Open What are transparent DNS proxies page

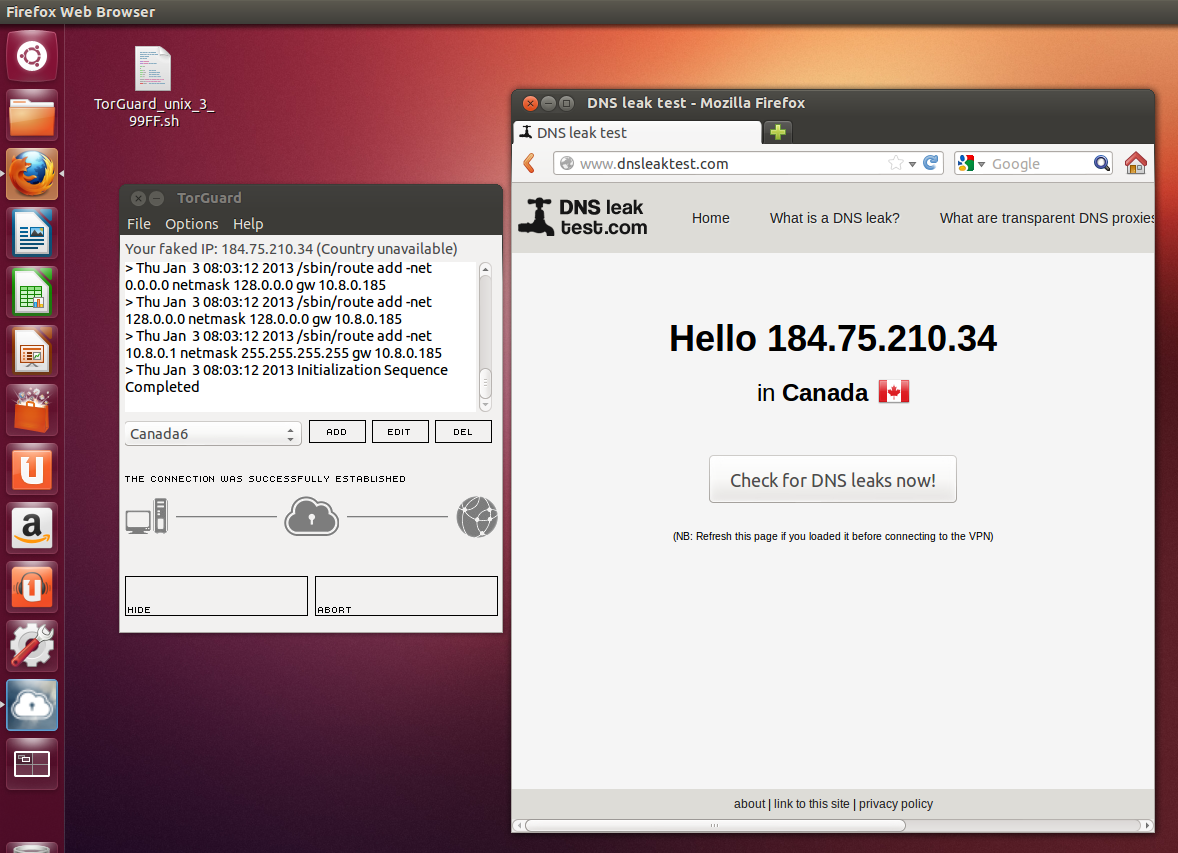tap(1047, 218)
